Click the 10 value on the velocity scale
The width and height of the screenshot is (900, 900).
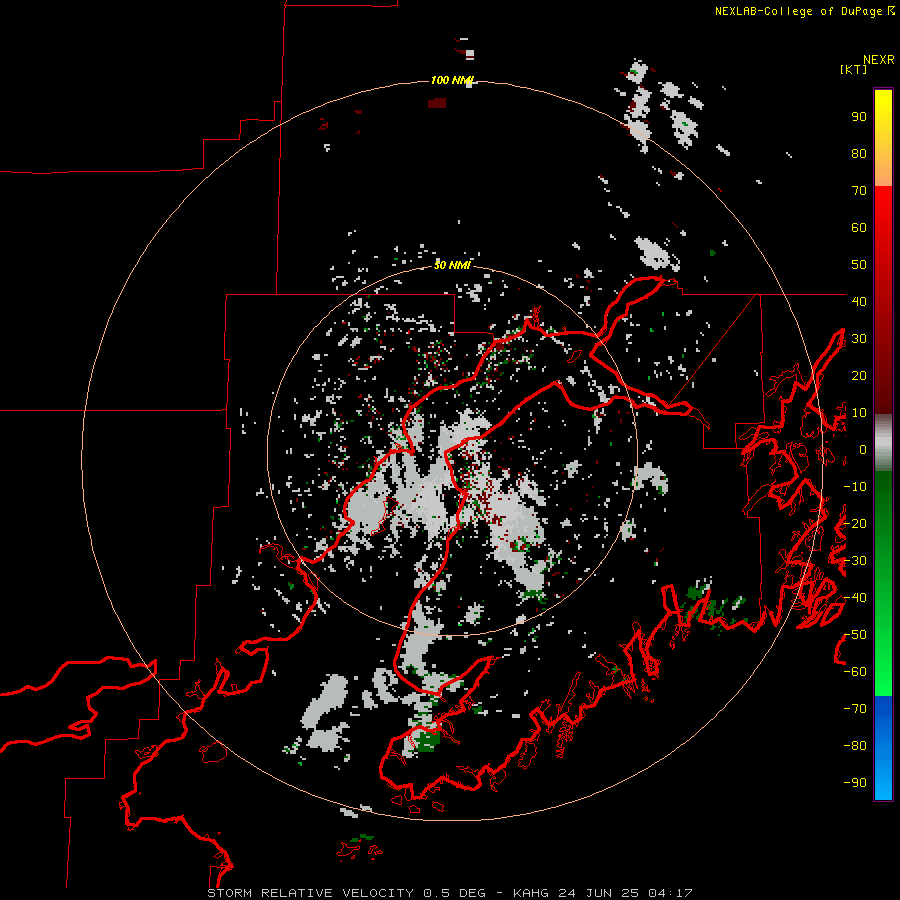pyautogui.click(x=859, y=413)
